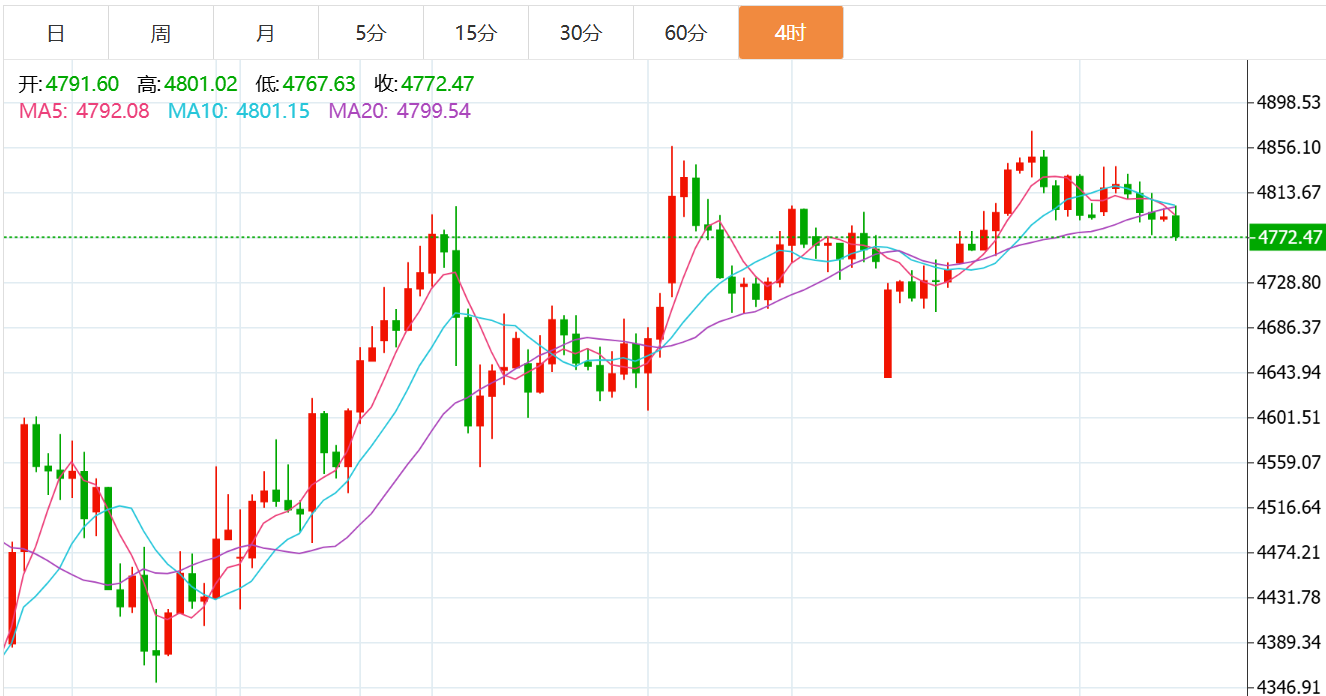Click the closing price value 4772.47 in header
Screen dimensions: 1326x696
[437, 85]
